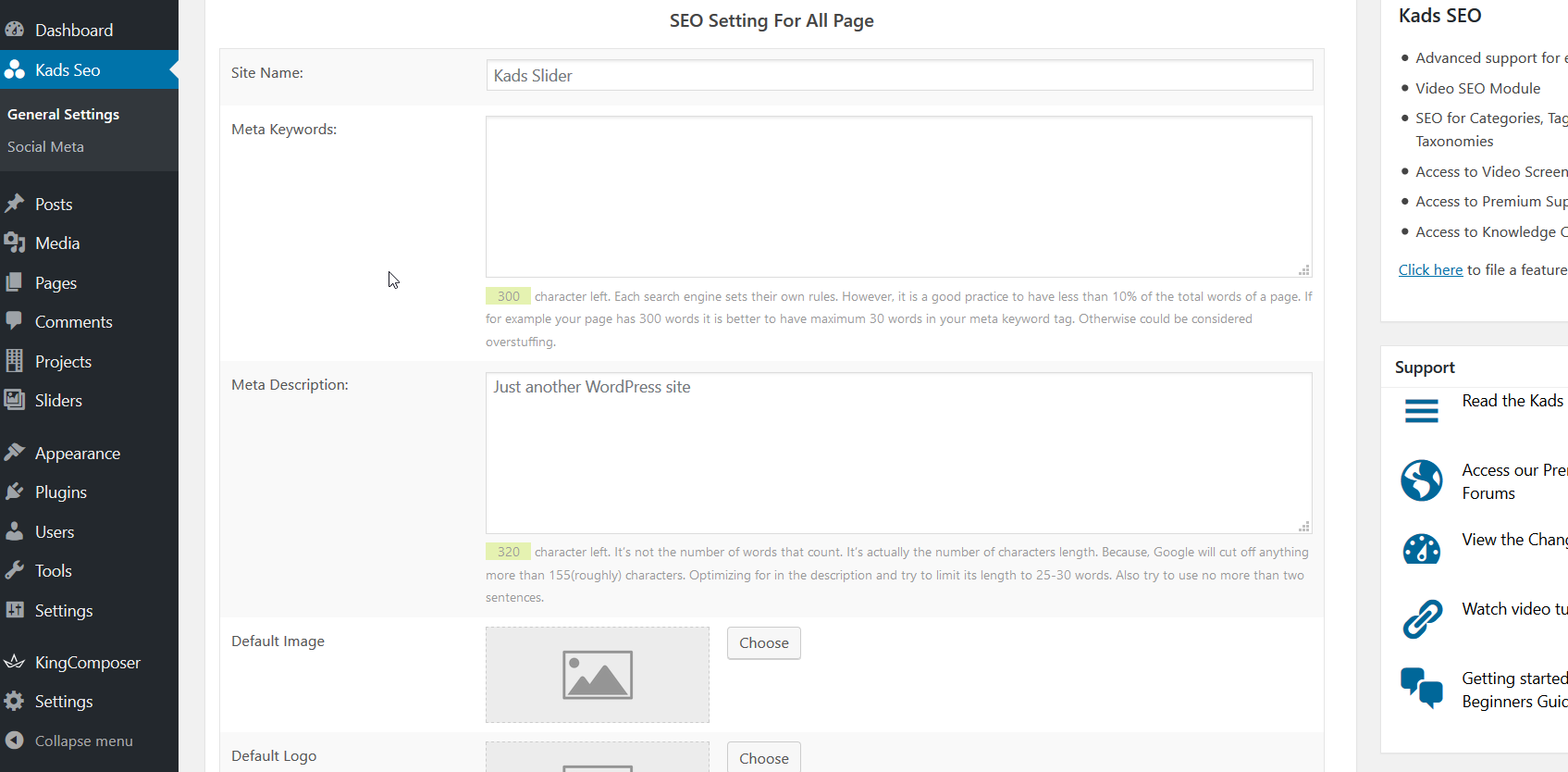1568x772 pixels.
Task: Click the Plugins plug icon
Action: pos(14,492)
